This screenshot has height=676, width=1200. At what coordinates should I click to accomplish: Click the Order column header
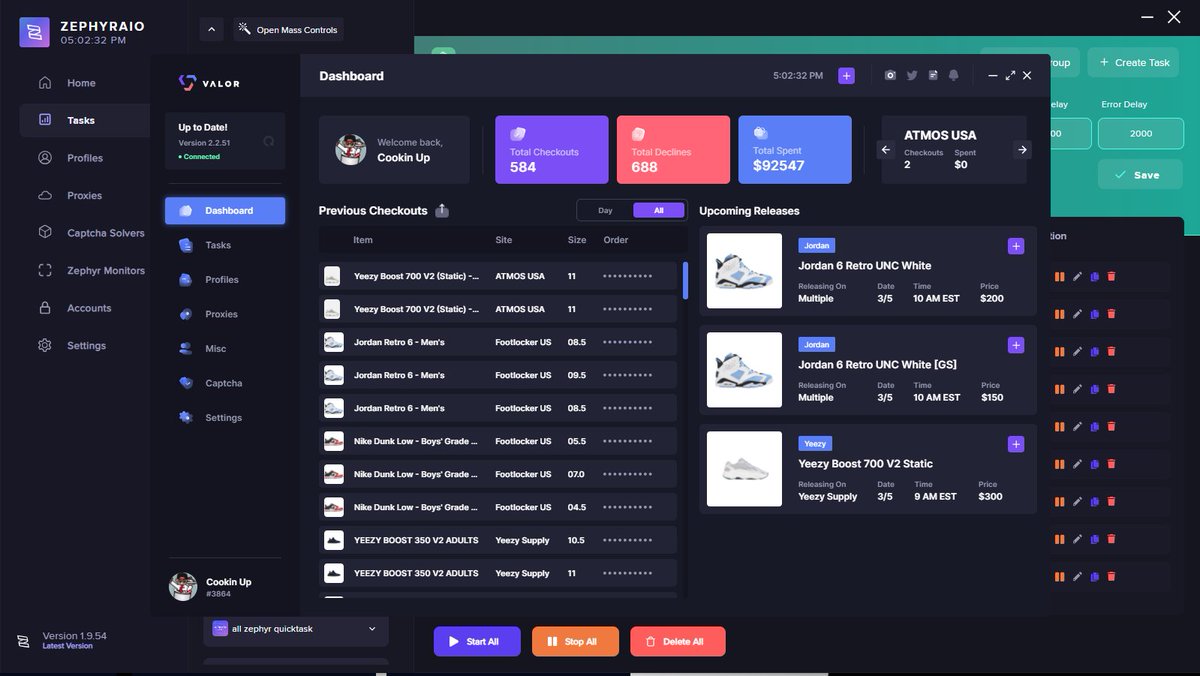616,240
